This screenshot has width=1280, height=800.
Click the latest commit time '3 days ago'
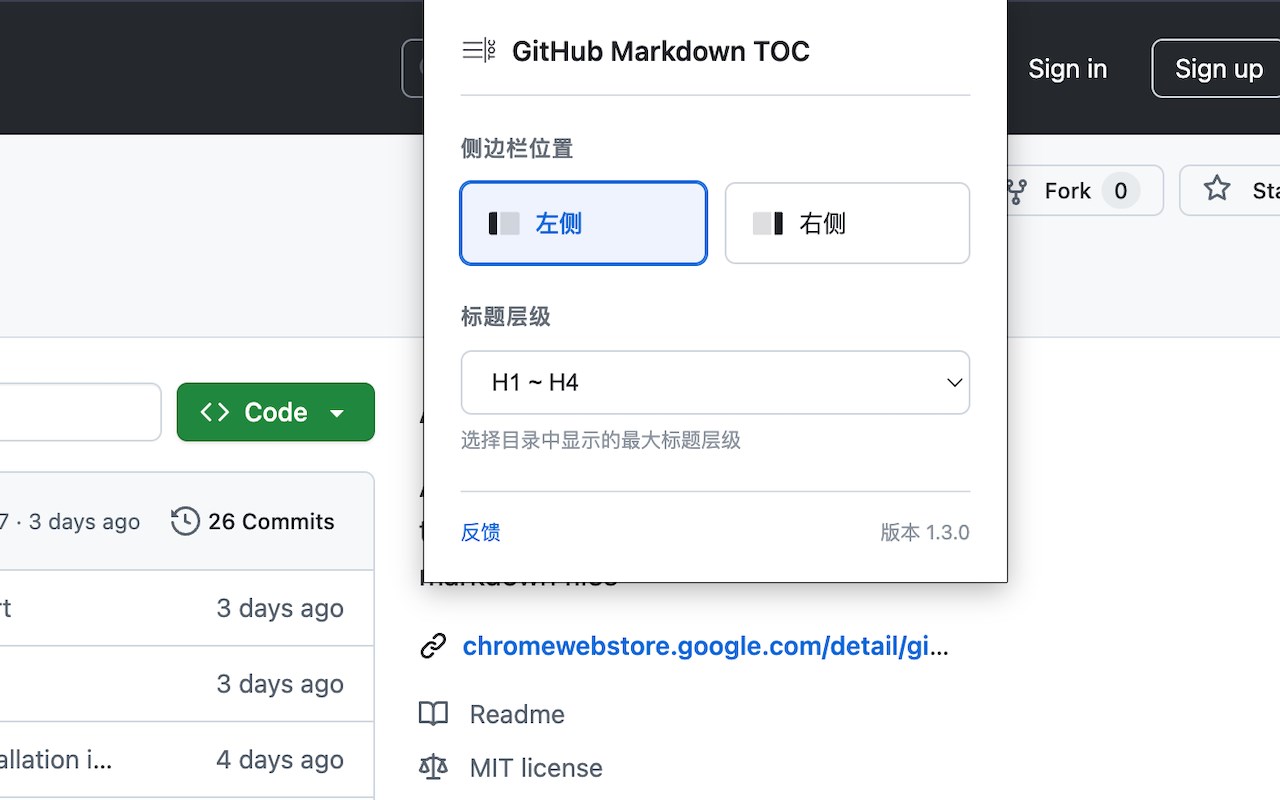coord(84,521)
